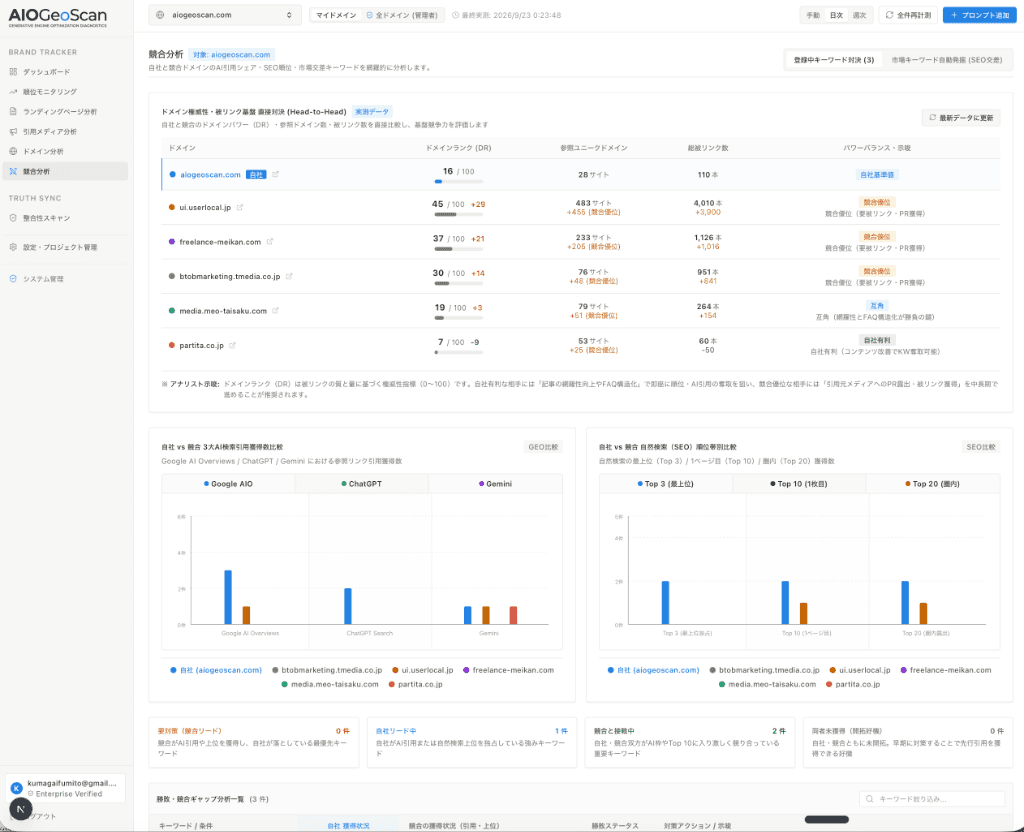Click 全件再計測 button
The image size is (1024, 832).
(x=908, y=15)
